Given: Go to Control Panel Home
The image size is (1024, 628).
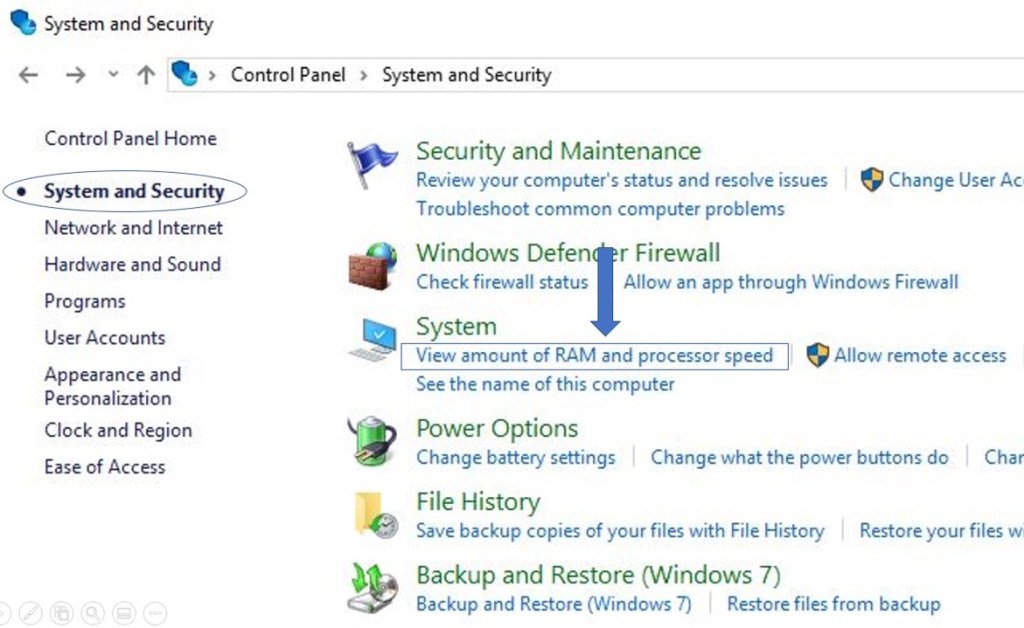Looking at the screenshot, I should pyautogui.click(x=130, y=139).
